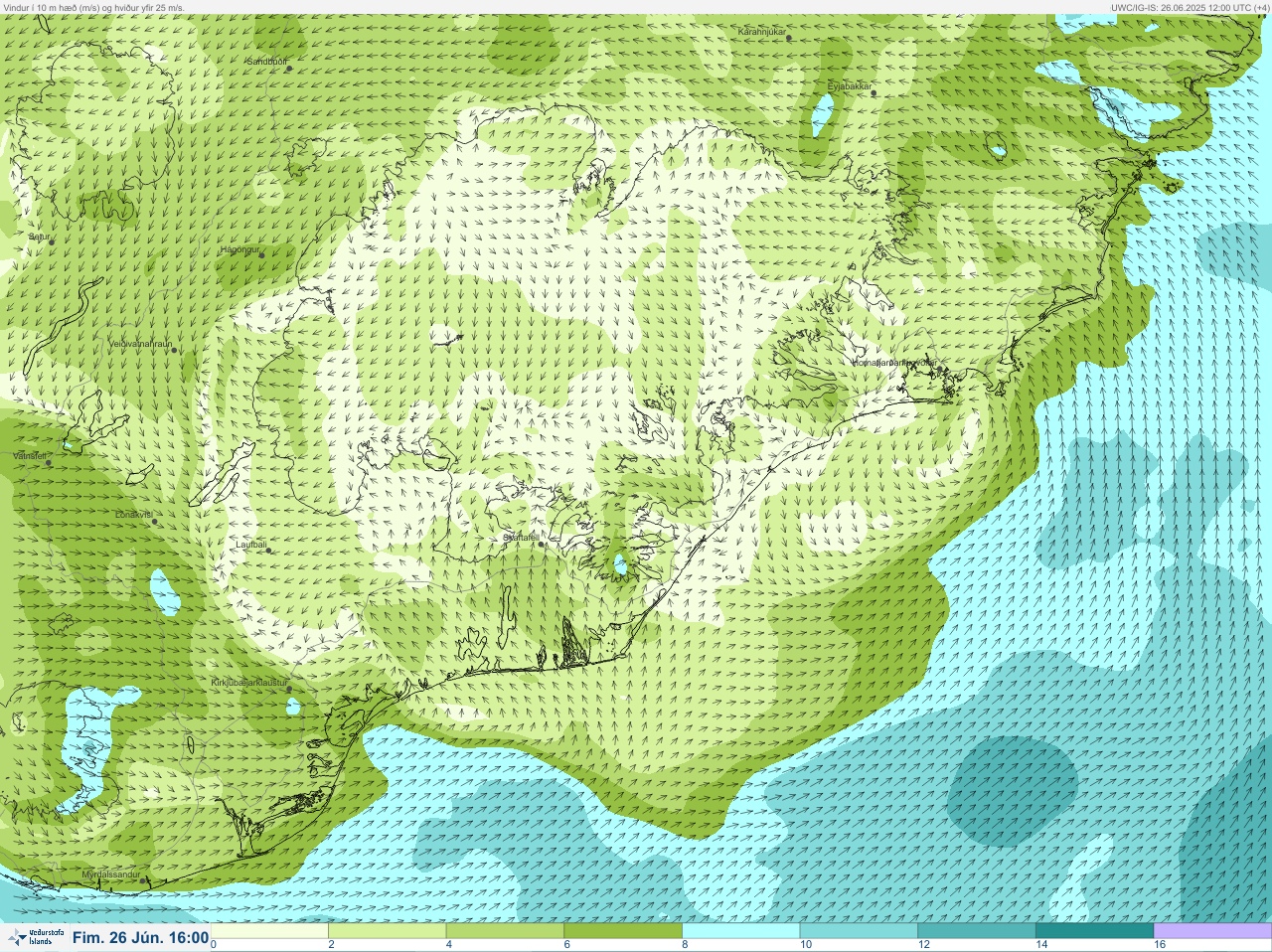Viewport: 1272px width, 952px height.
Task: Select the 4–6 m/s green legend swatch
Action: 505,931
